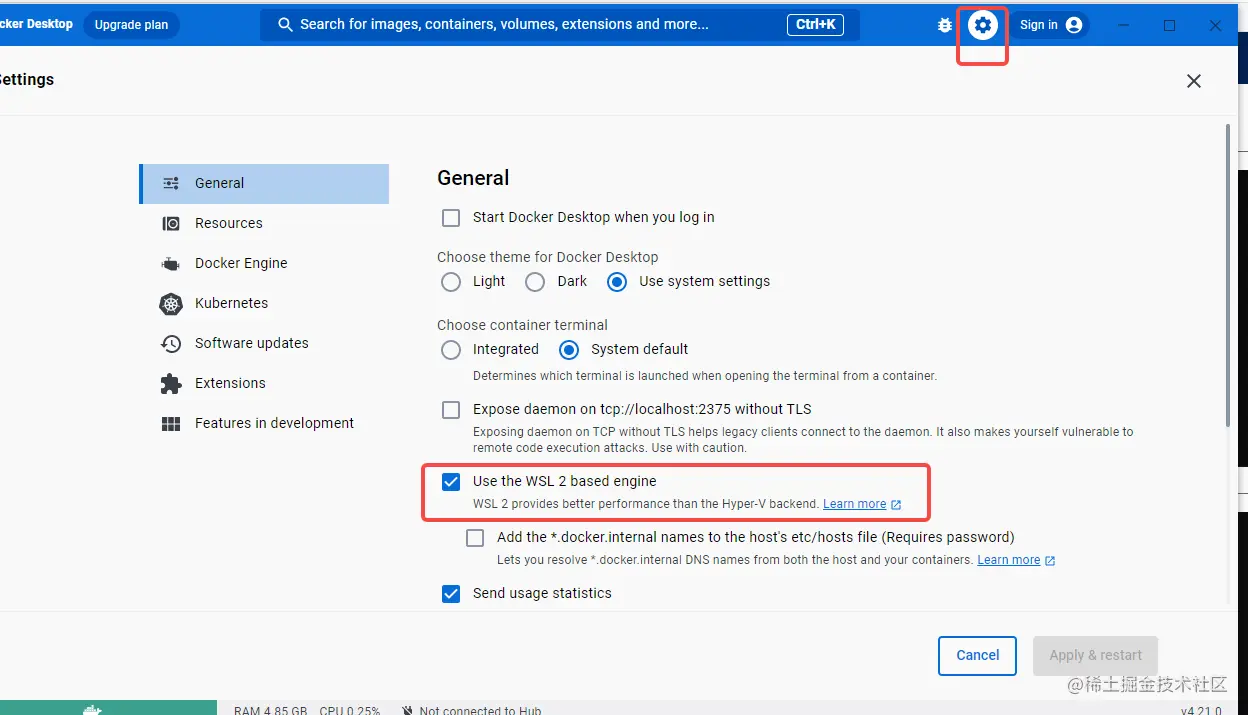
Task: Select the General settings tab
Action: [265, 183]
